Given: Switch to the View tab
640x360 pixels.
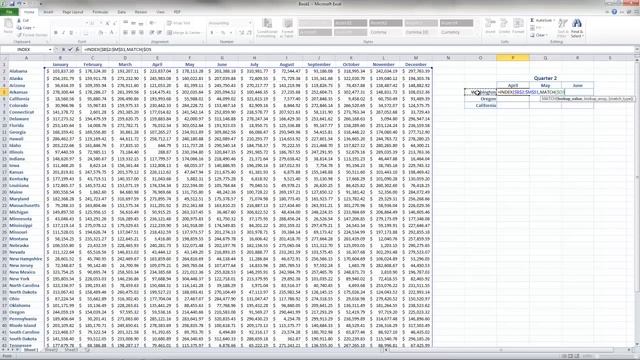Looking at the screenshot, I should tap(160, 12).
